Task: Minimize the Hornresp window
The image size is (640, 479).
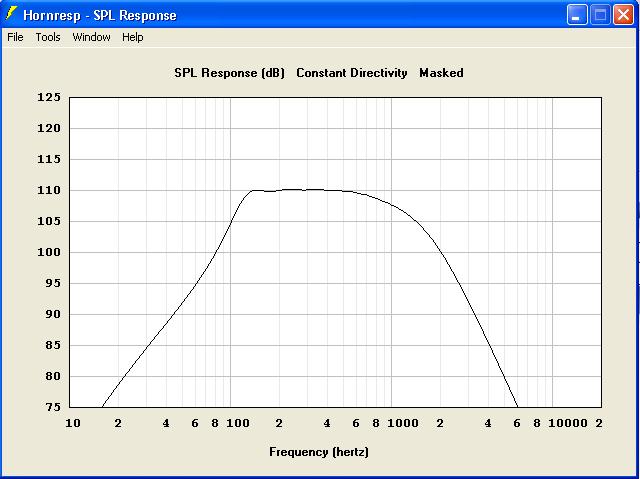Action: click(x=577, y=15)
